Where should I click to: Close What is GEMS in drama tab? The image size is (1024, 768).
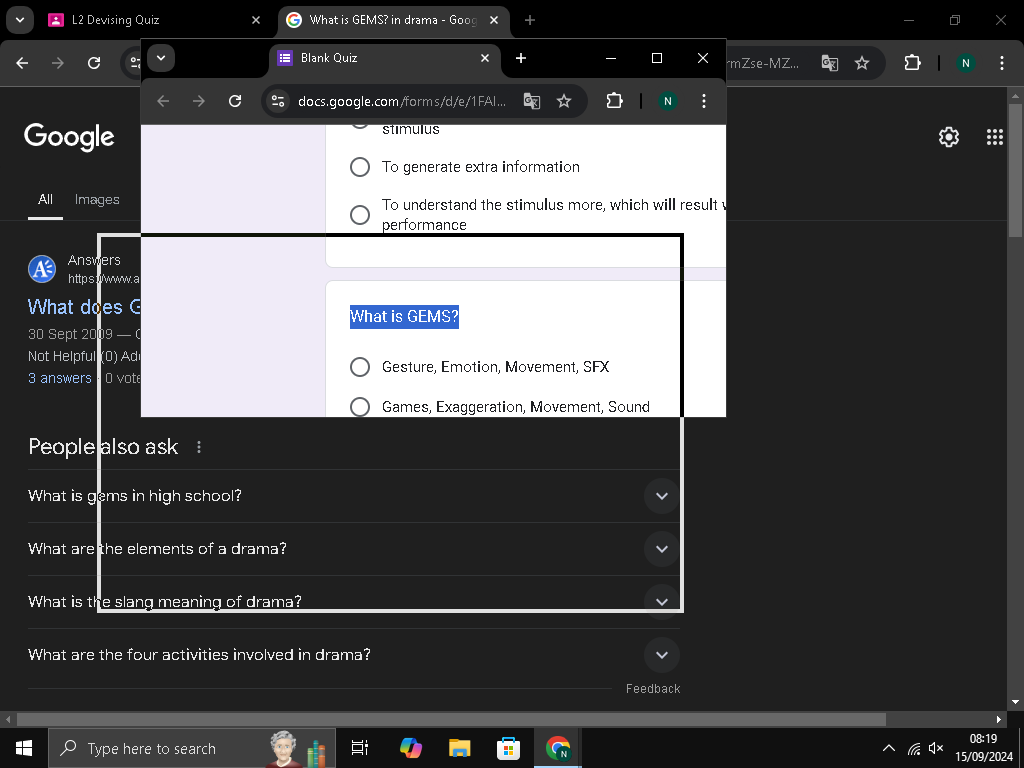point(494,20)
